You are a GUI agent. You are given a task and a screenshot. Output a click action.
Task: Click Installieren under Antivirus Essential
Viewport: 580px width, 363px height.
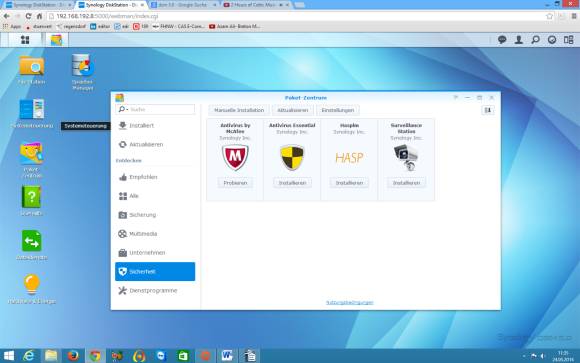click(292, 183)
